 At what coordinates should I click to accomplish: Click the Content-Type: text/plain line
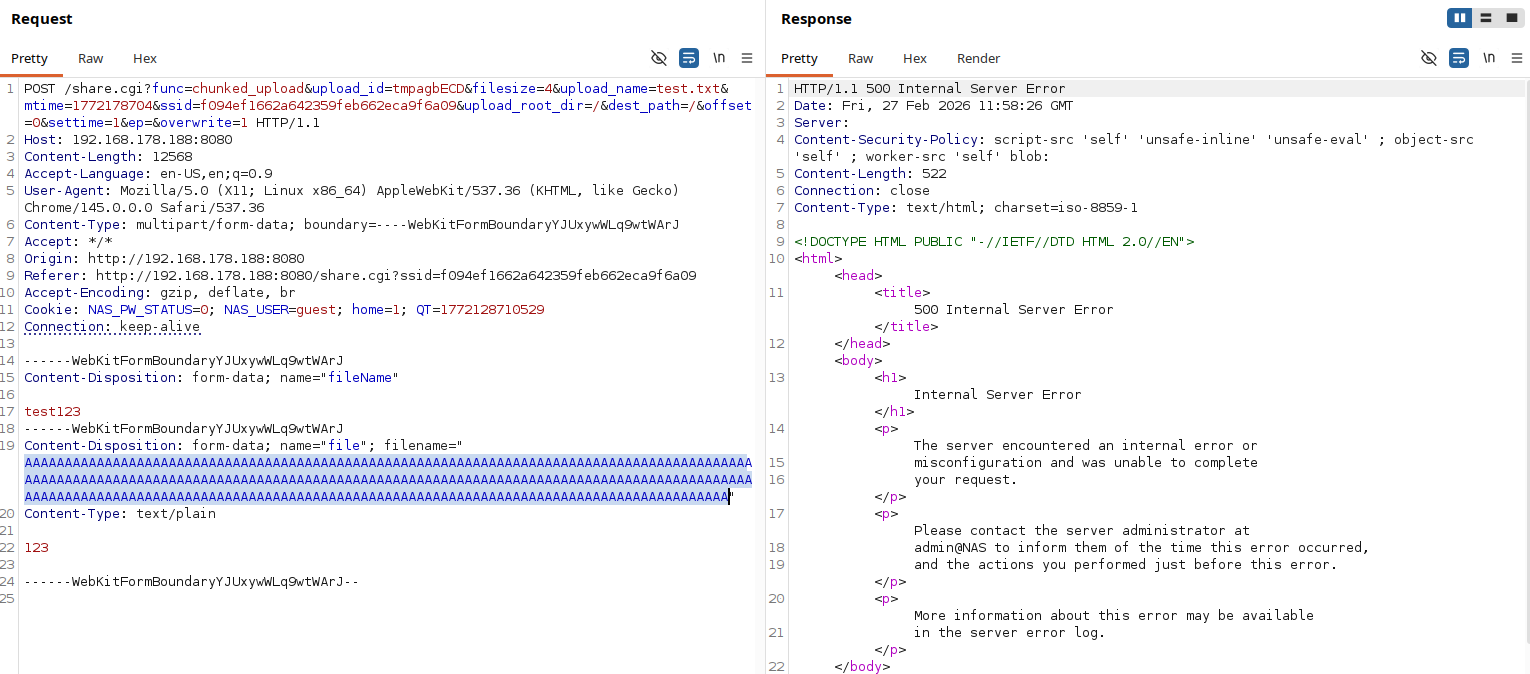coord(120,513)
